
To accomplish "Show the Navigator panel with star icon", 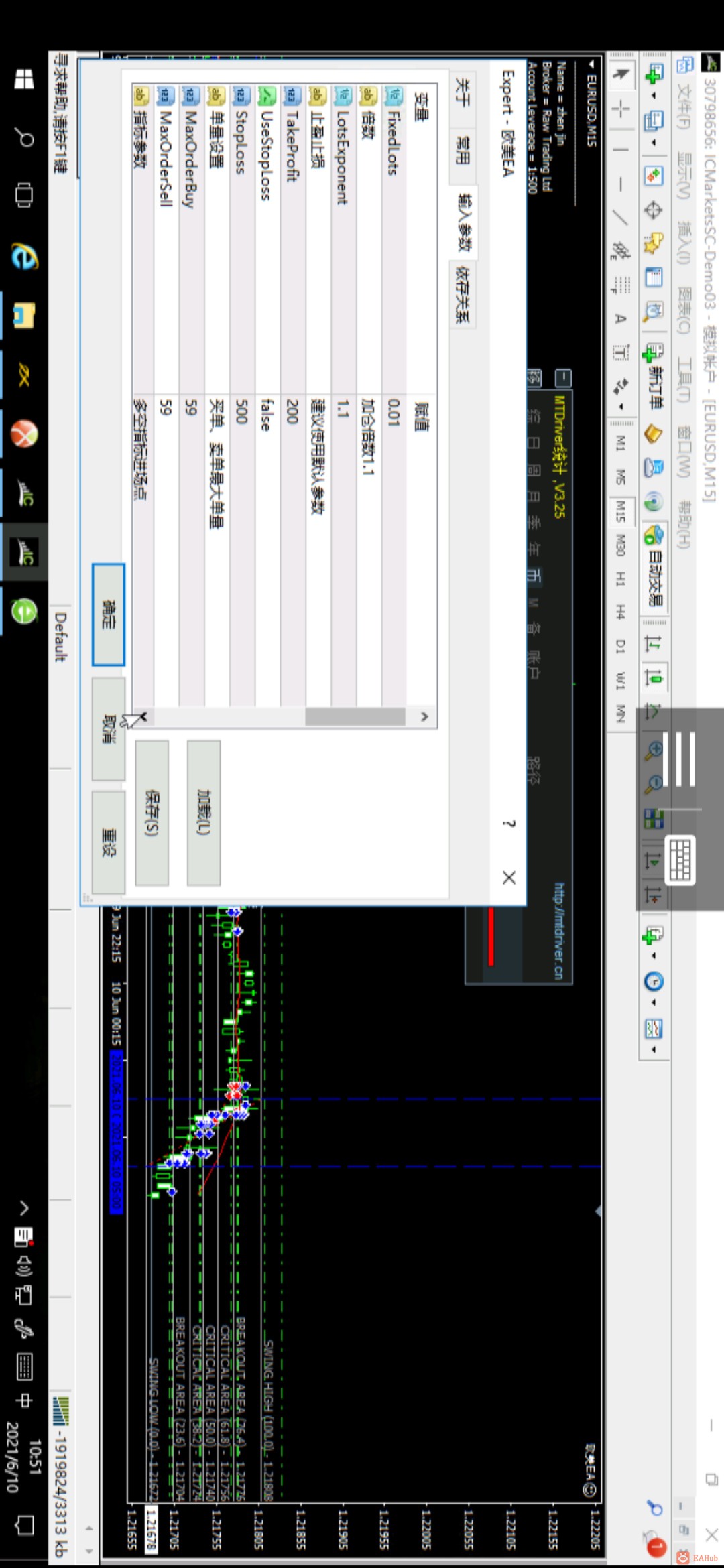I will coord(654,243).
